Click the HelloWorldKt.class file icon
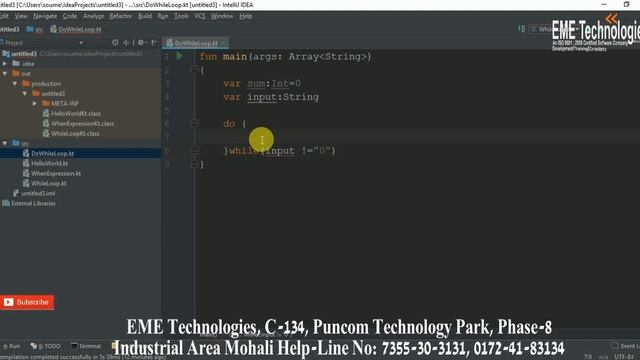This screenshot has height=360, width=640. 46,113
